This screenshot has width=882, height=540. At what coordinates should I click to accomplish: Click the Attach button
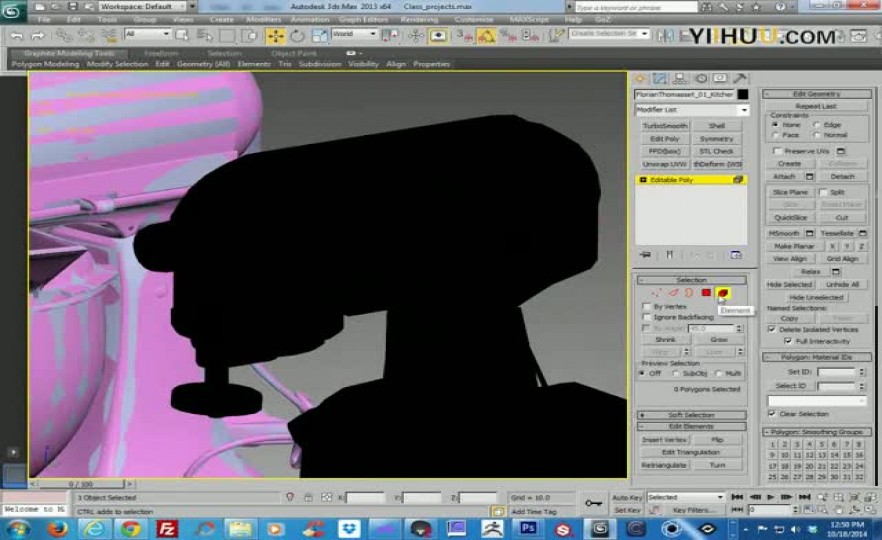click(x=784, y=177)
